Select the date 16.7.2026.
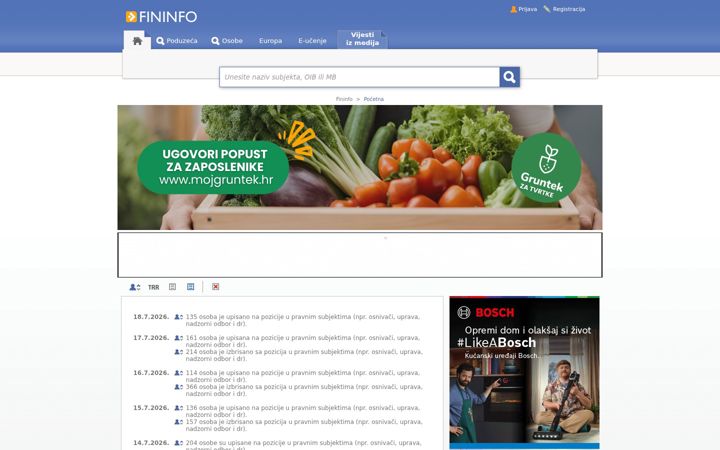Screen dimensions: 720x450 pyautogui.click(x=151, y=373)
